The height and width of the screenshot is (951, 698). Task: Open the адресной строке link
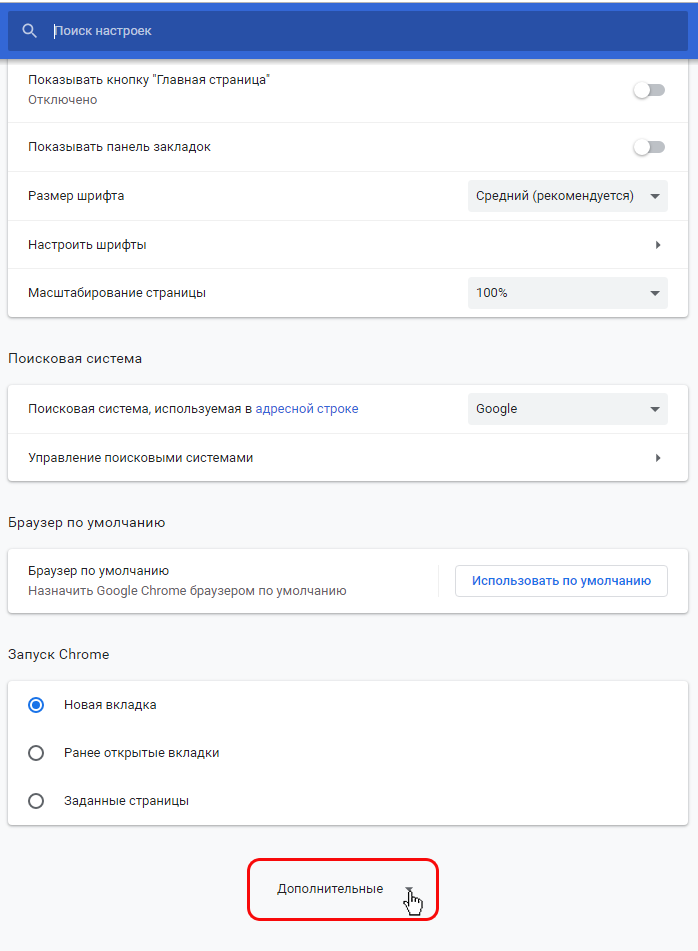click(306, 409)
